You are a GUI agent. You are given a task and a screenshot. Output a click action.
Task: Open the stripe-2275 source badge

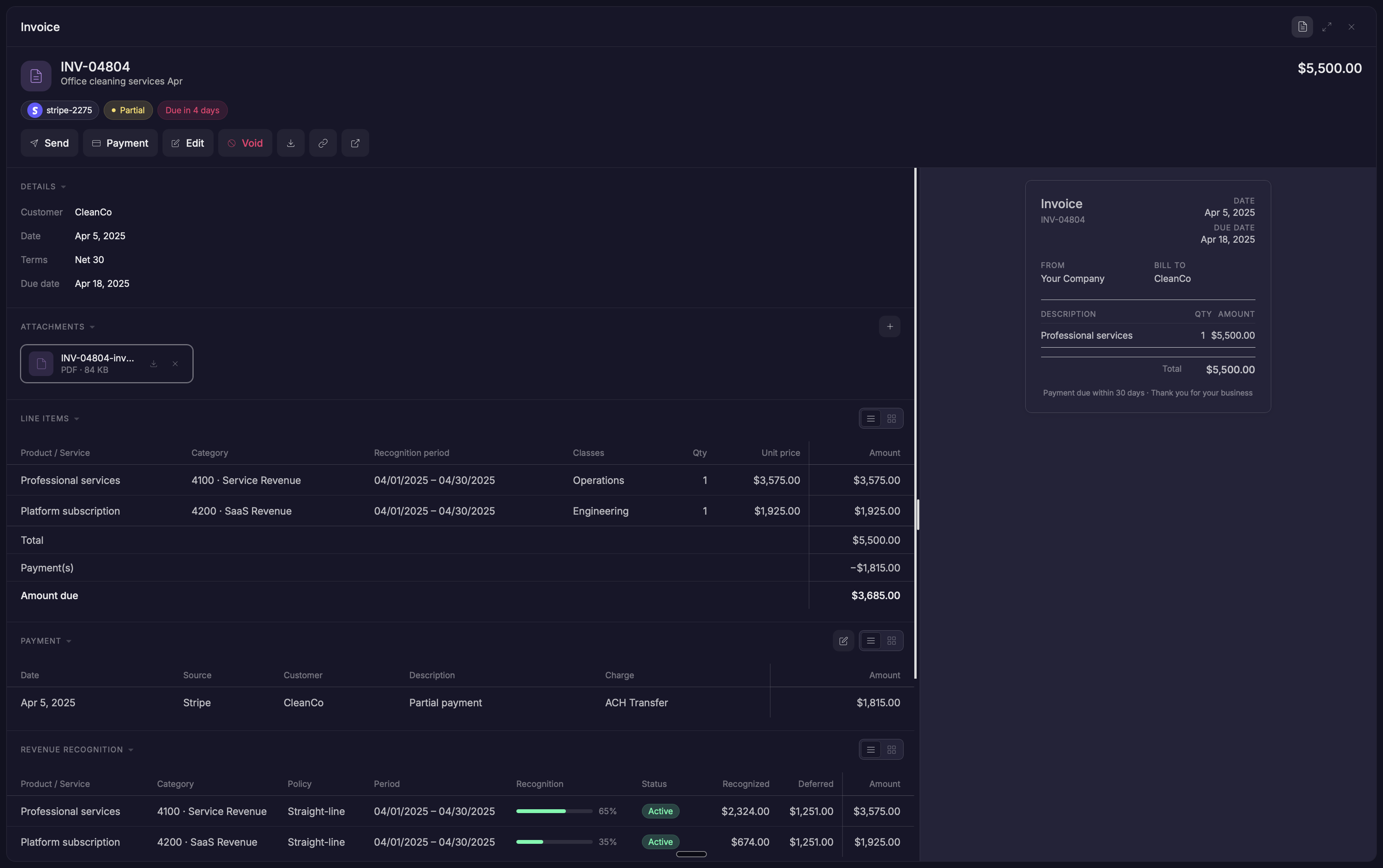(x=60, y=110)
